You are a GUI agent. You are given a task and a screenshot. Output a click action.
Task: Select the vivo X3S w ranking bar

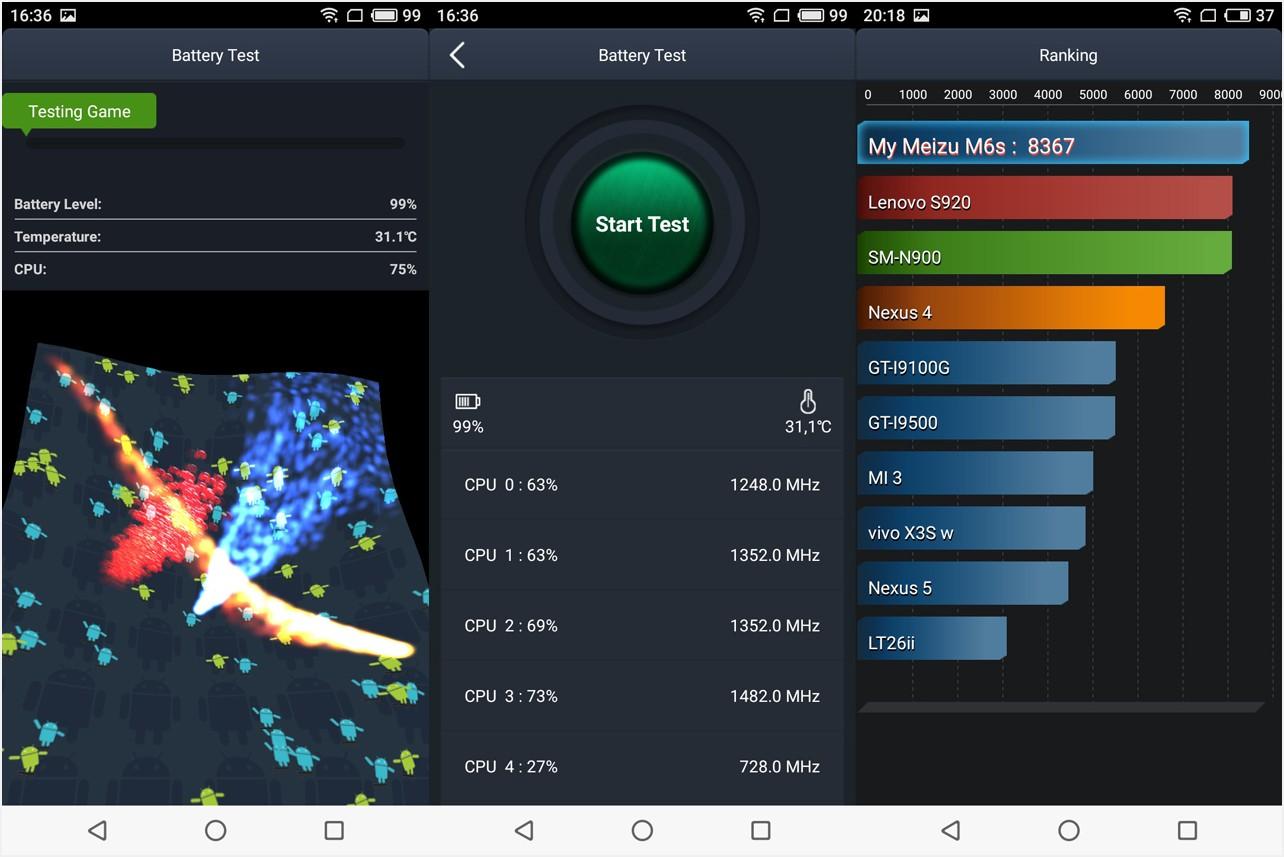coord(970,529)
